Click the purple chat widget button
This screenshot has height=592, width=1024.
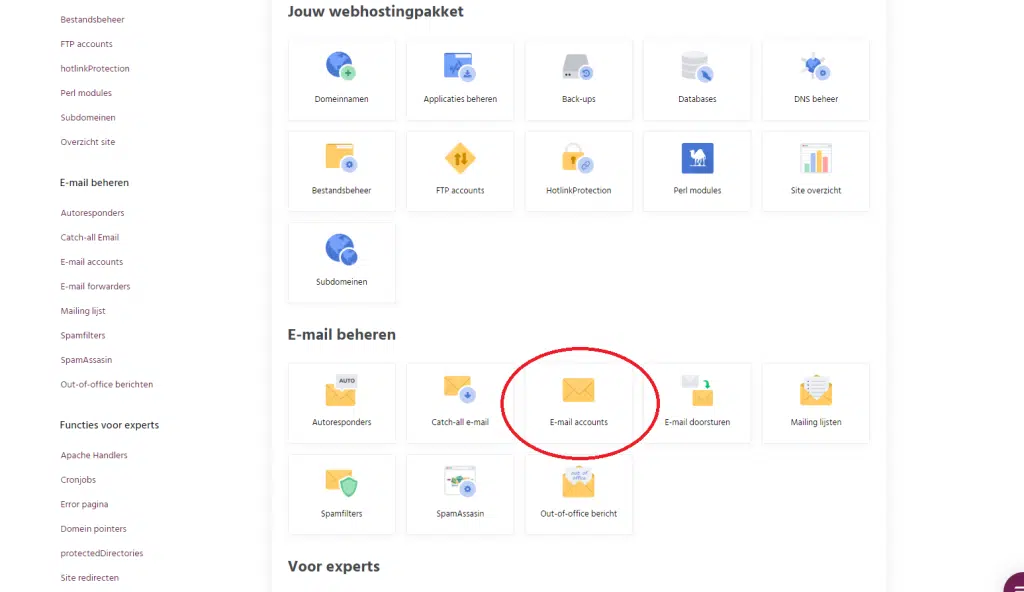click(1013, 582)
